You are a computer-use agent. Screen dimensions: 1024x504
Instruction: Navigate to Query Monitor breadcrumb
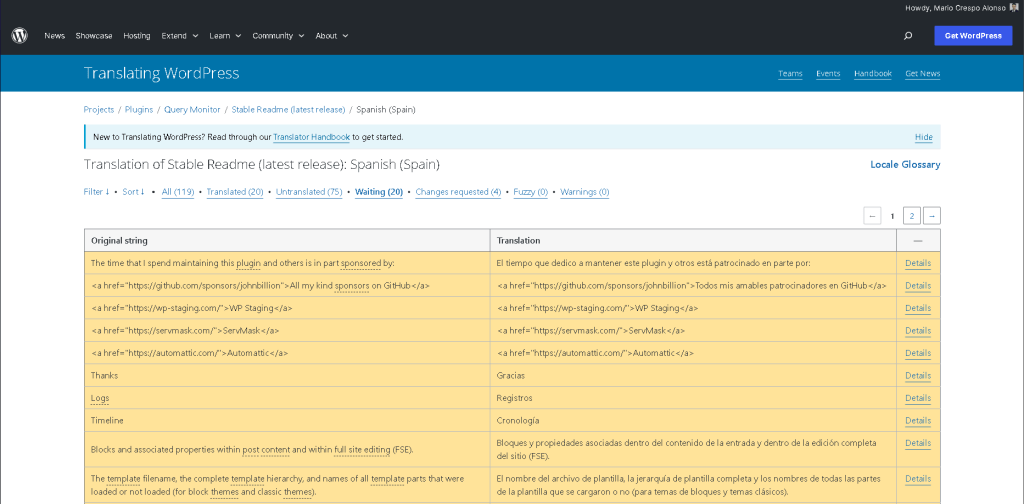(192, 110)
